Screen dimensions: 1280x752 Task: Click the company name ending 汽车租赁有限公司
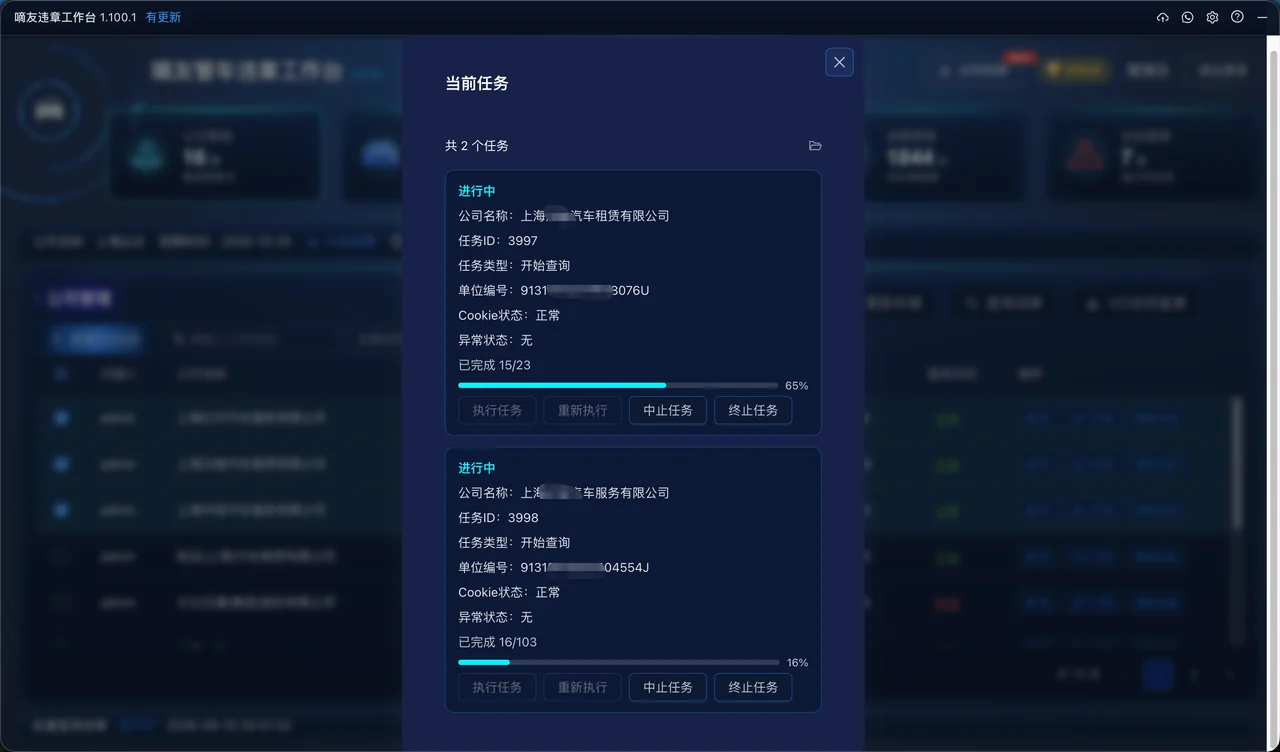pos(595,216)
